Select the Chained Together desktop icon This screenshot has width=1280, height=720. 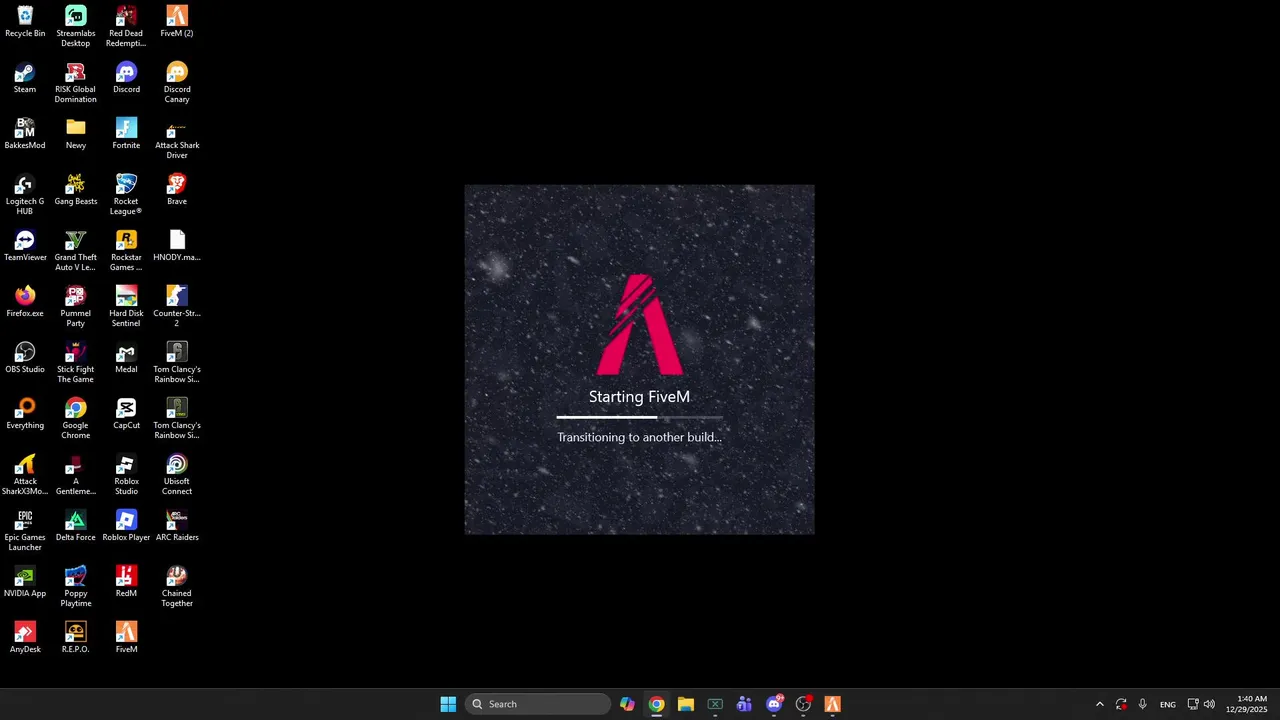click(x=177, y=586)
